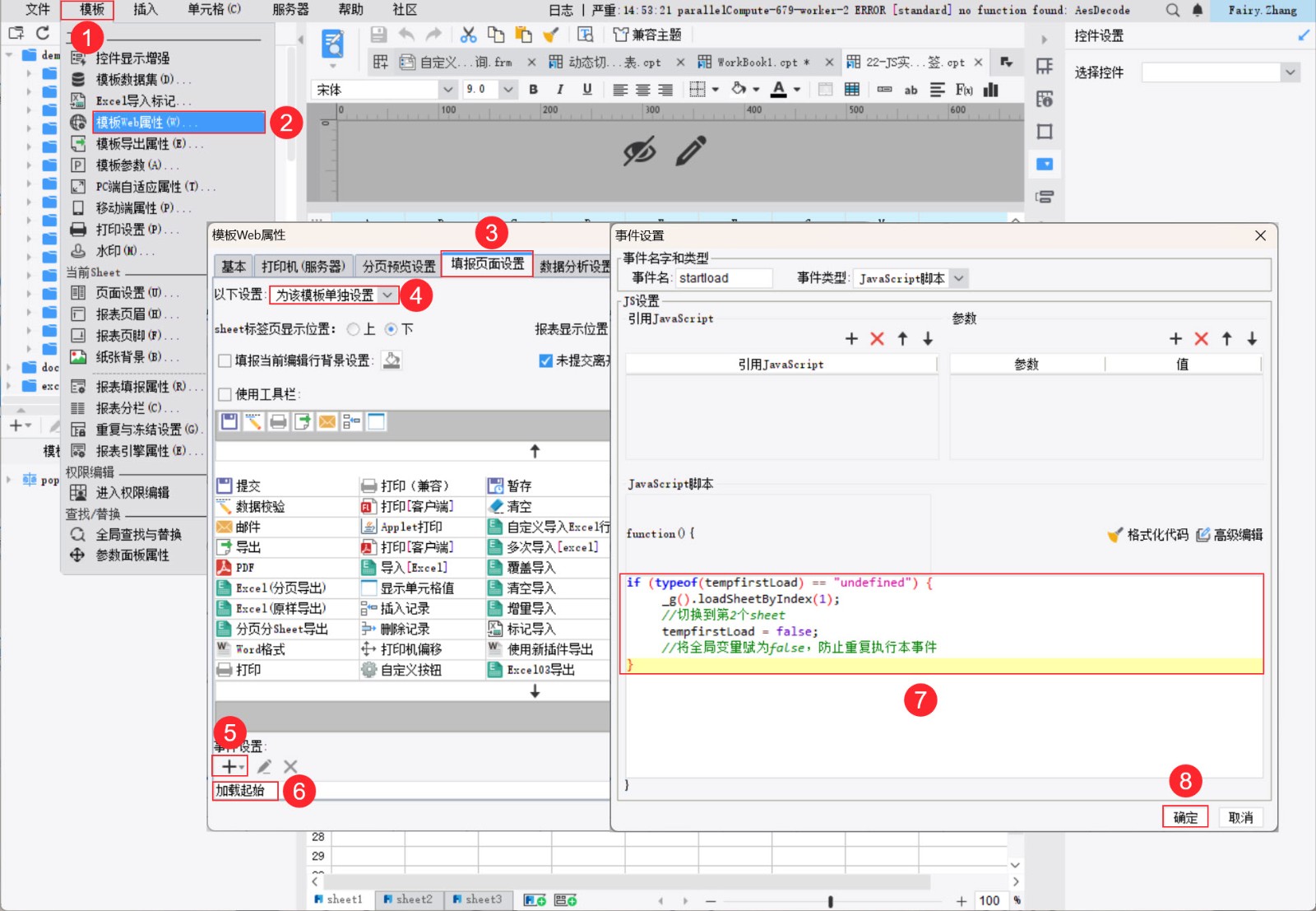
Task: Select sheet tab position 上 radio
Action: (354, 329)
